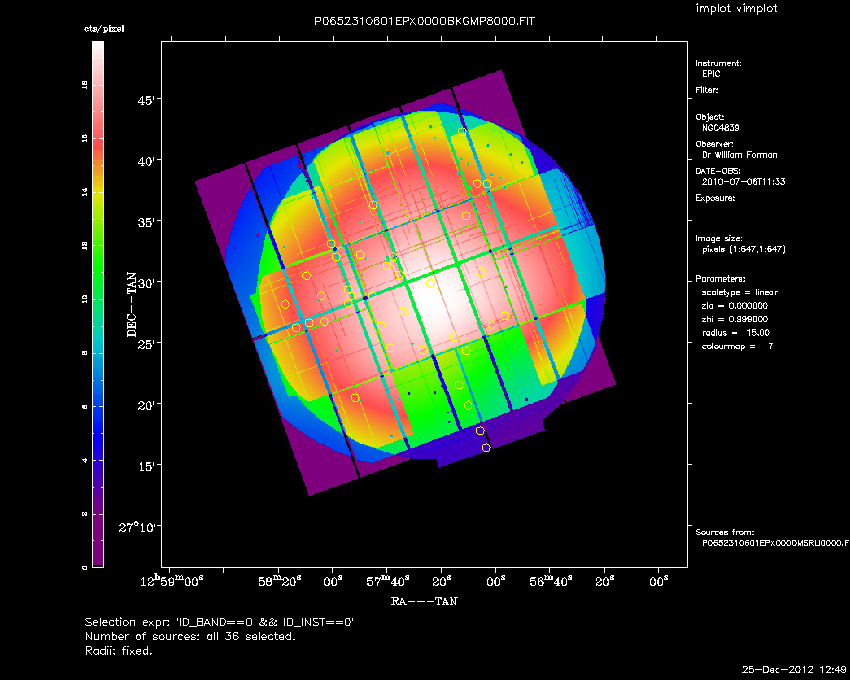Click the '2010-07-06T11:33' observation date
Image resolution: width=850 pixels, height=680 pixels.
[x=743, y=182]
